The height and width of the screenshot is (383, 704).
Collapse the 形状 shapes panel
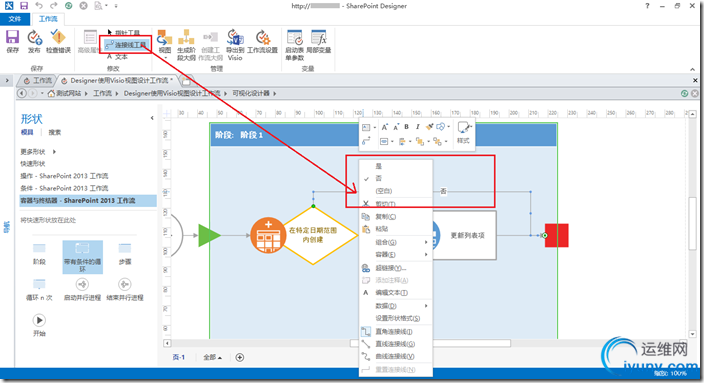click(x=152, y=118)
